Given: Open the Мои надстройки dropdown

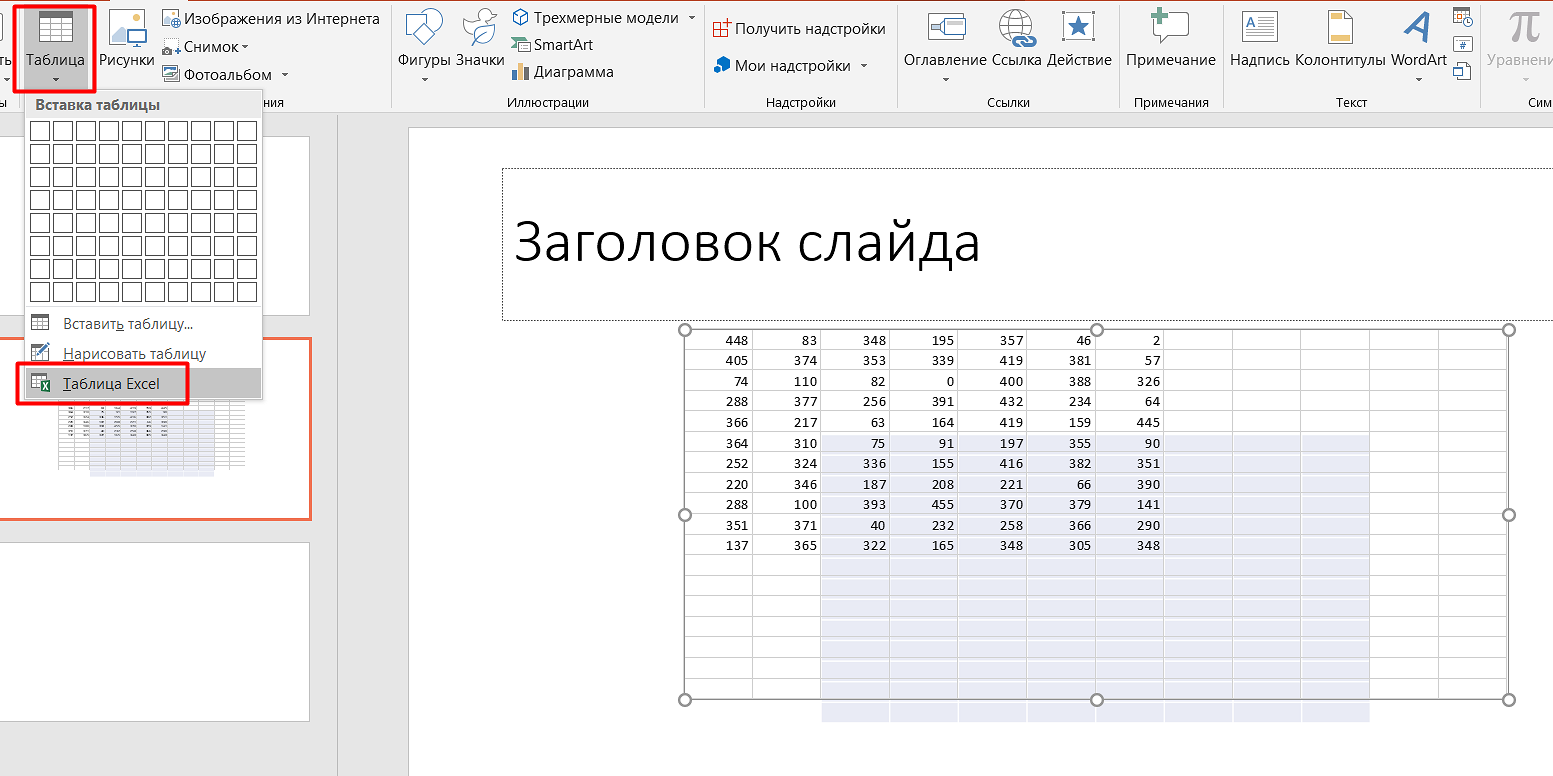Looking at the screenshot, I should 790,66.
